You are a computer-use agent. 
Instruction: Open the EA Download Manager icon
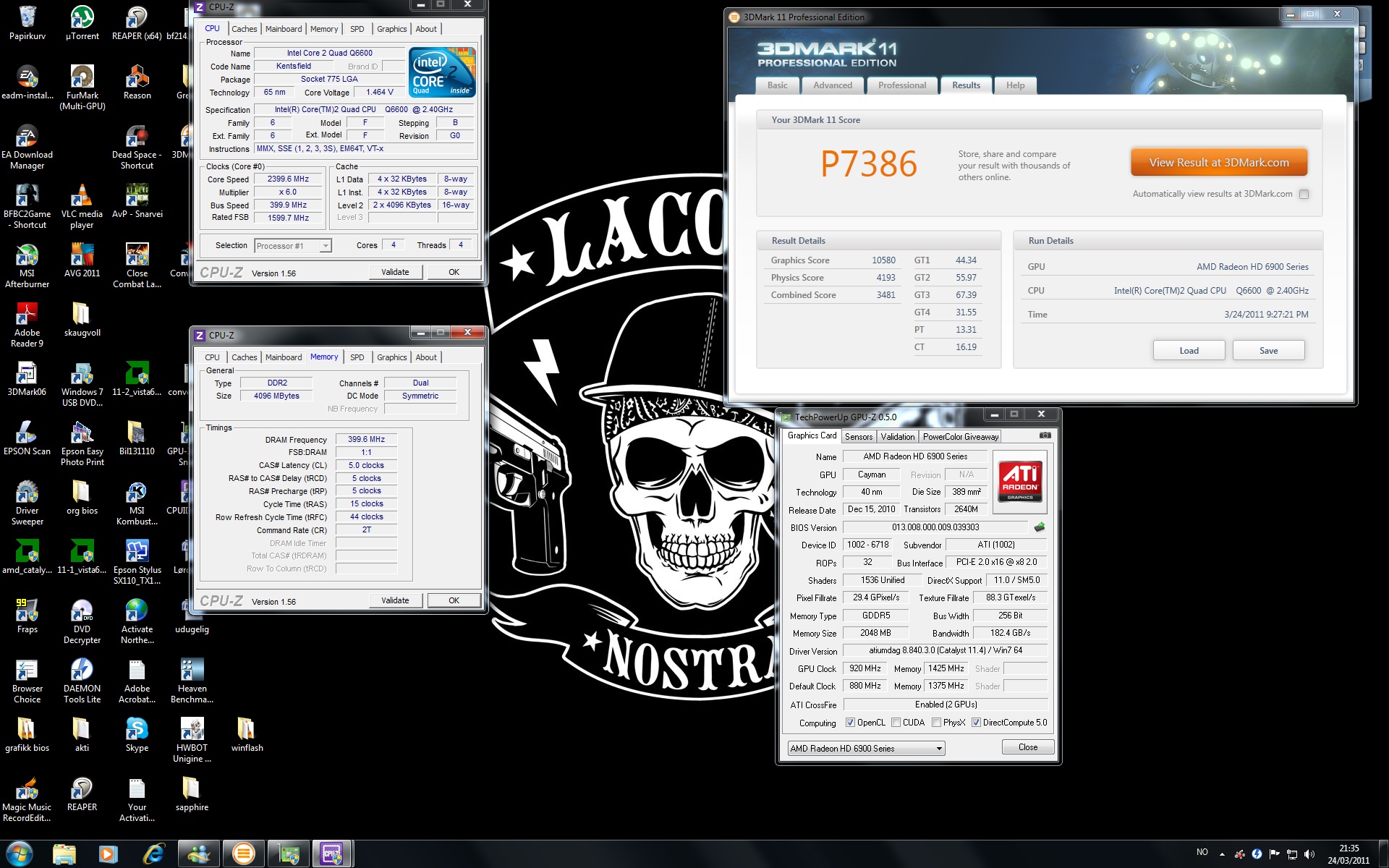pos(27,147)
